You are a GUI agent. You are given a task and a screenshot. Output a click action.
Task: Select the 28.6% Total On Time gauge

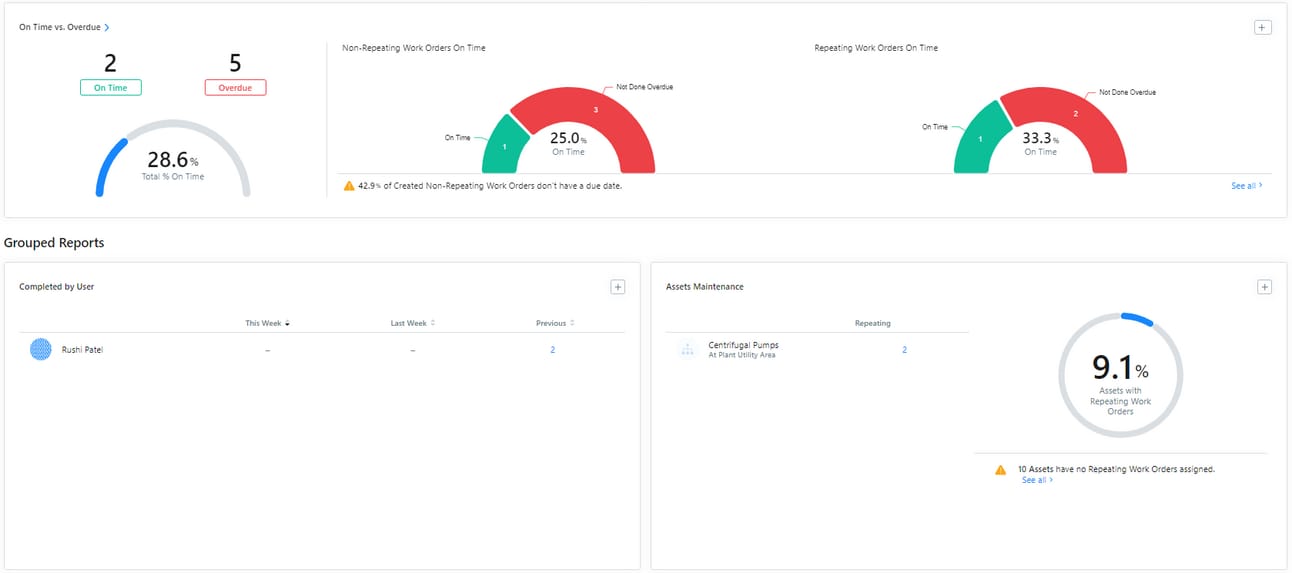coord(173,158)
